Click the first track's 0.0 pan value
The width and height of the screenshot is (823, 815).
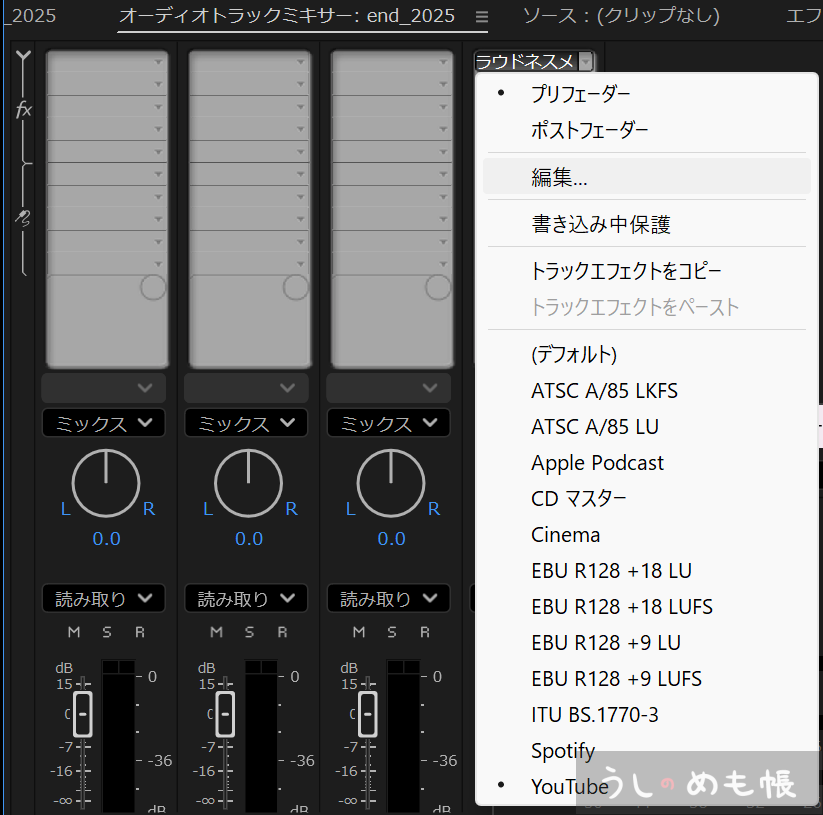[x=106, y=539]
